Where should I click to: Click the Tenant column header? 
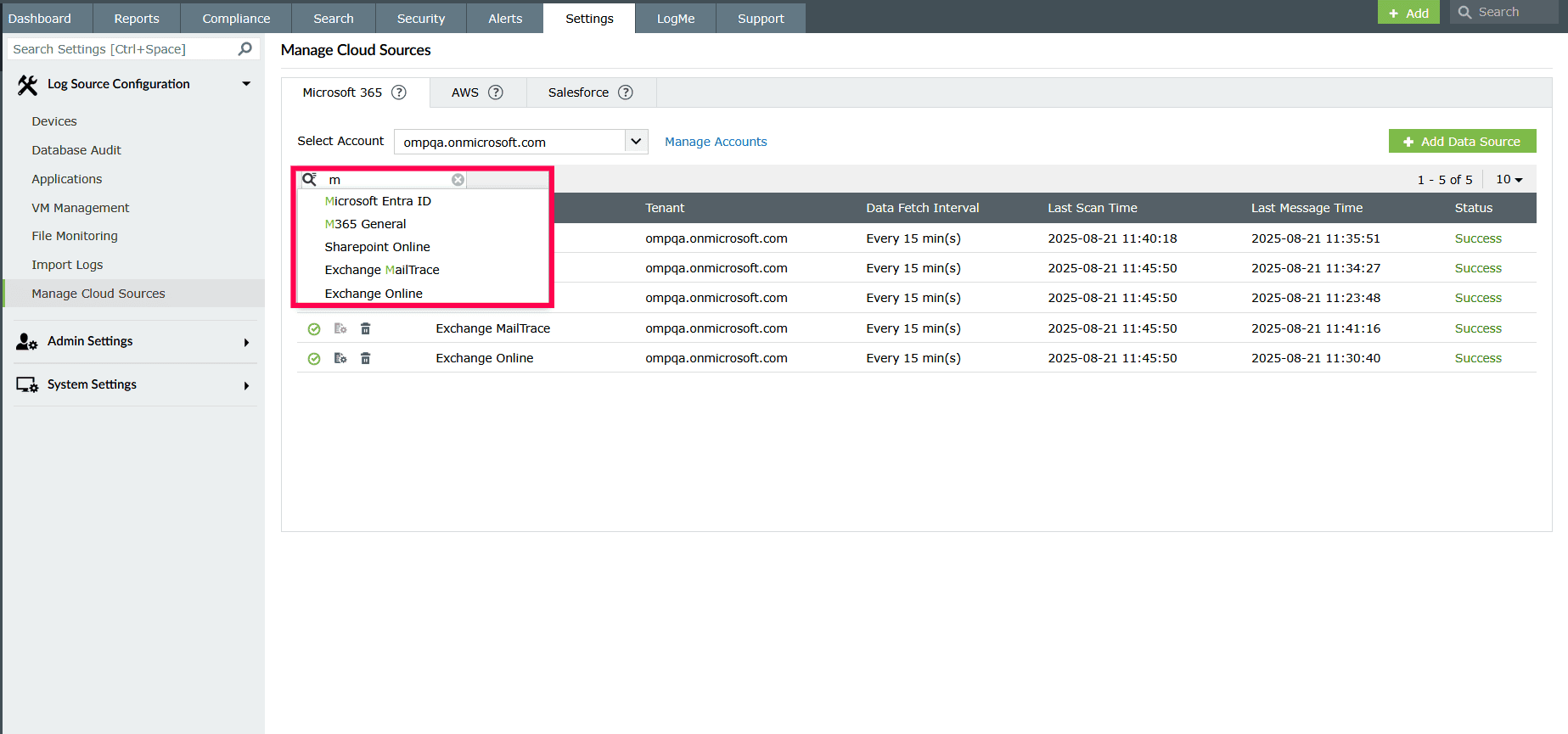[x=665, y=208]
